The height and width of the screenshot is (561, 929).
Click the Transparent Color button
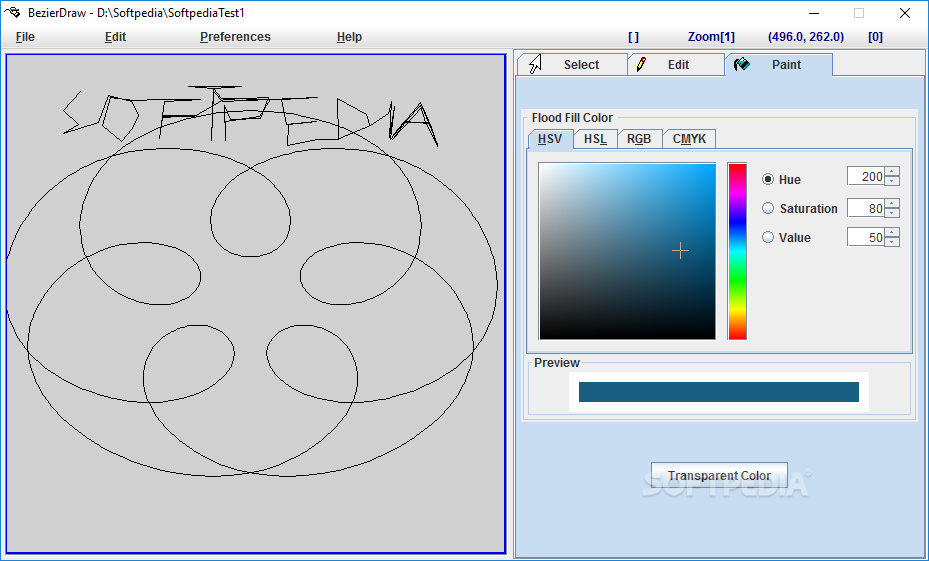[x=719, y=475]
